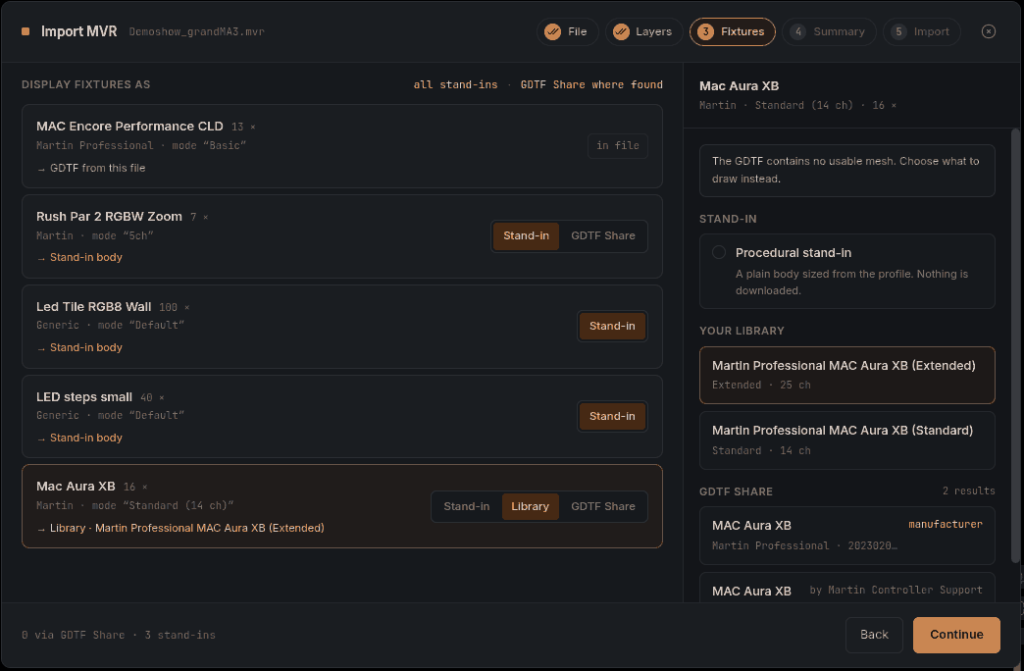Click Stand-in for LED steps small
The height and width of the screenshot is (671, 1024).
pyautogui.click(x=612, y=416)
